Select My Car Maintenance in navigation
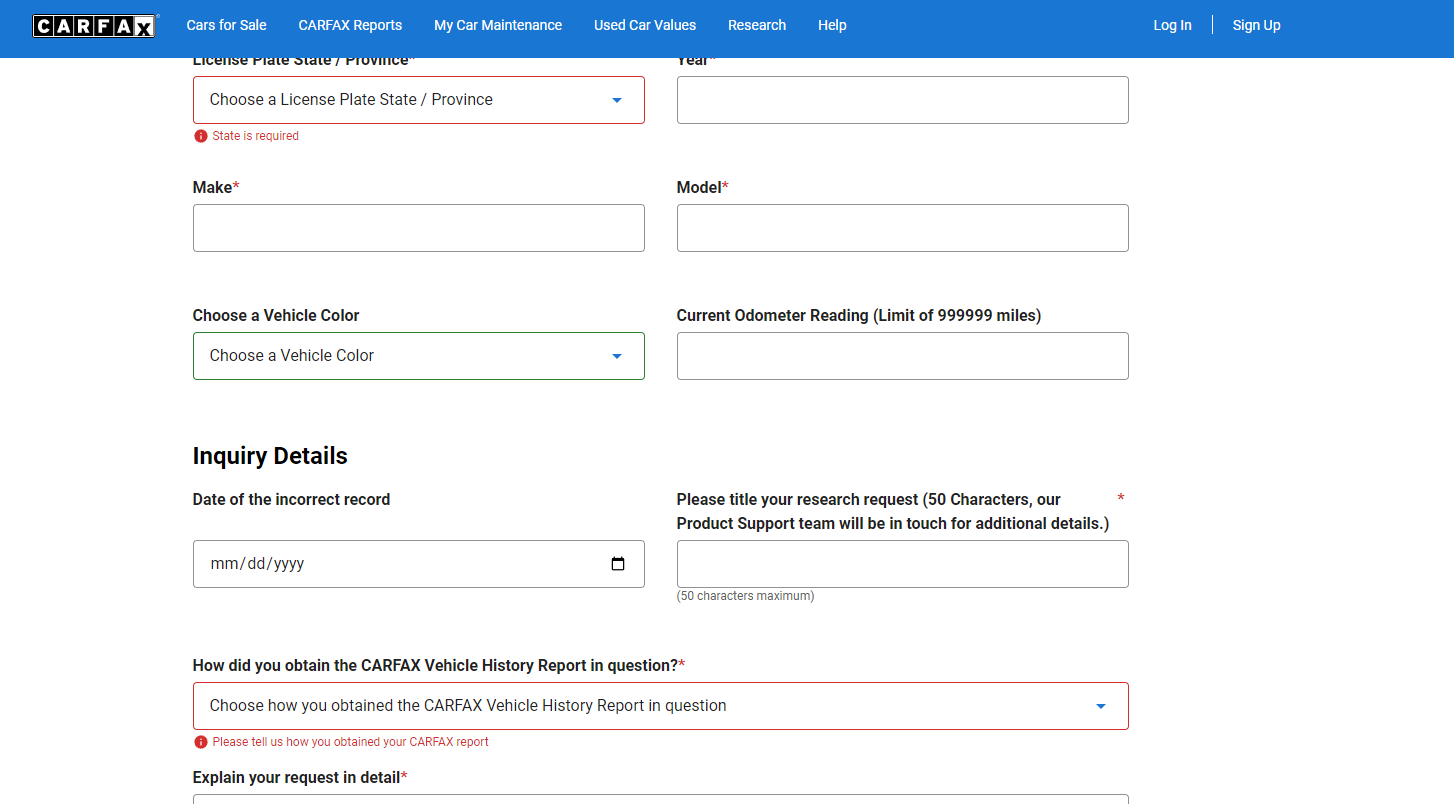The image size is (1454, 804). 498,25
